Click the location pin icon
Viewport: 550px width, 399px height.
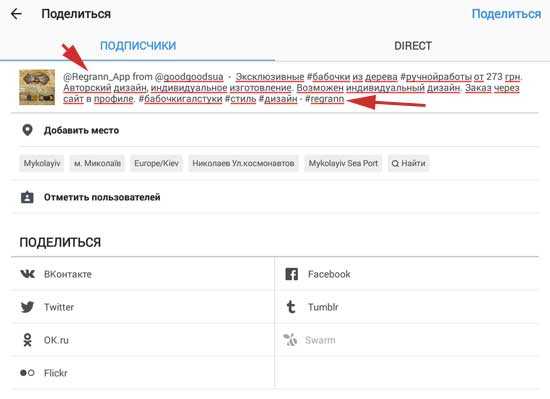[x=27, y=130]
